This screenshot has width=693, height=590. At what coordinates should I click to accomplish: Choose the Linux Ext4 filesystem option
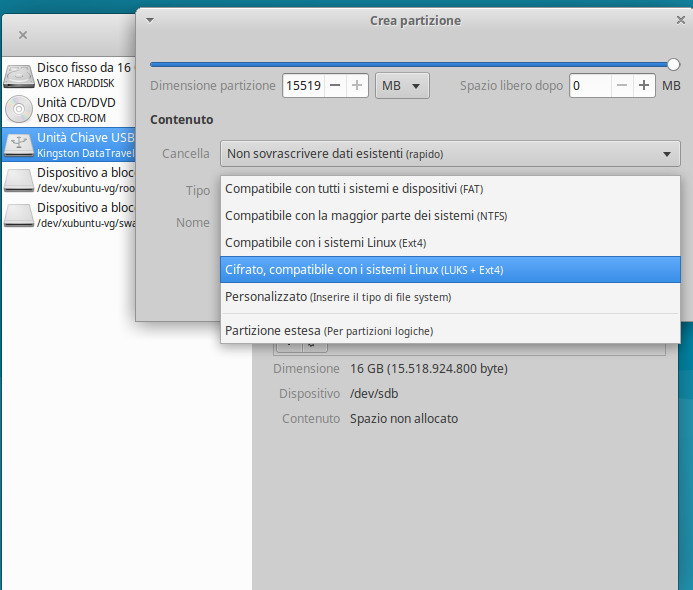click(x=450, y=243)
